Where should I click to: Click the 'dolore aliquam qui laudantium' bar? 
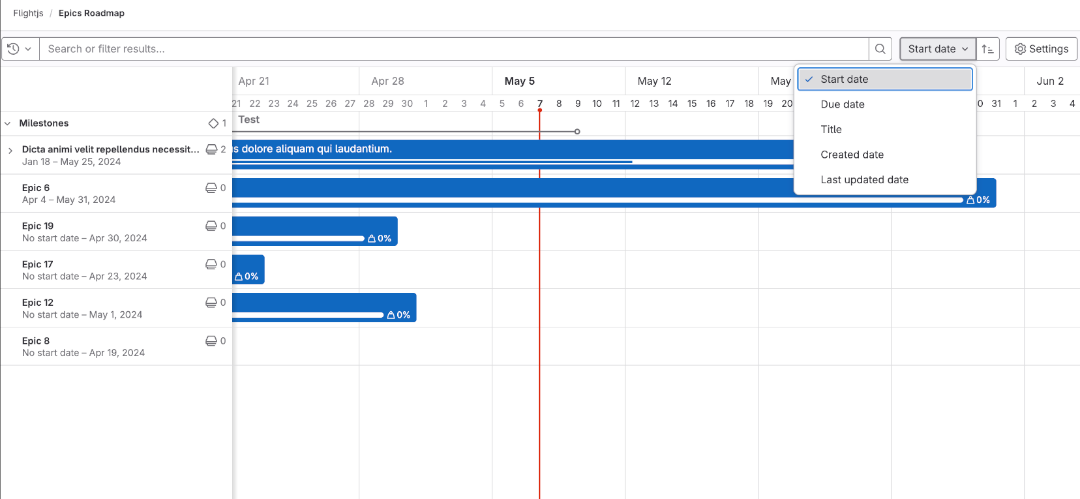[x=513, y=154]
